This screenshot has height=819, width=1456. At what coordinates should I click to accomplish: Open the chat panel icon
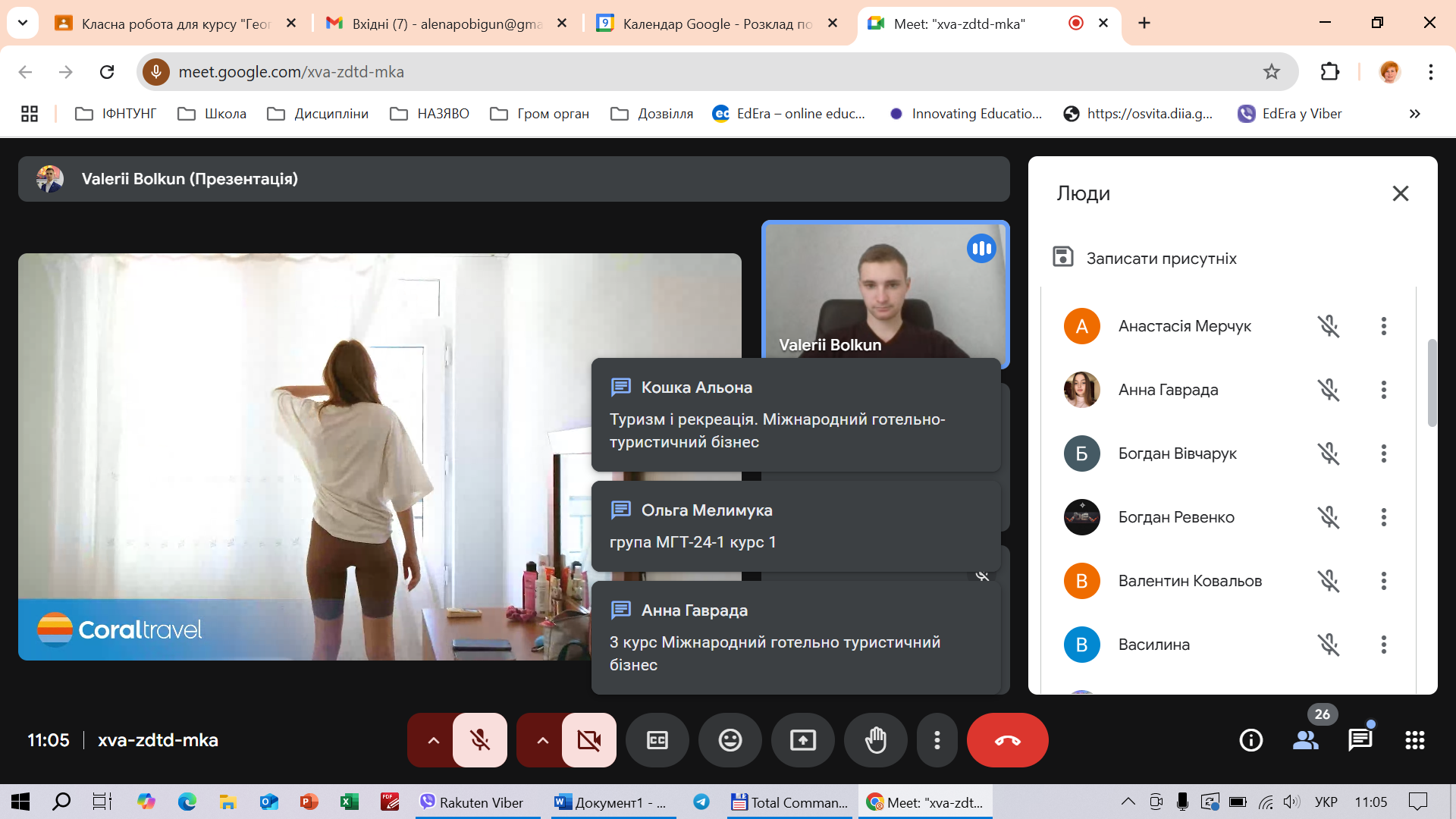(1360, 740)
